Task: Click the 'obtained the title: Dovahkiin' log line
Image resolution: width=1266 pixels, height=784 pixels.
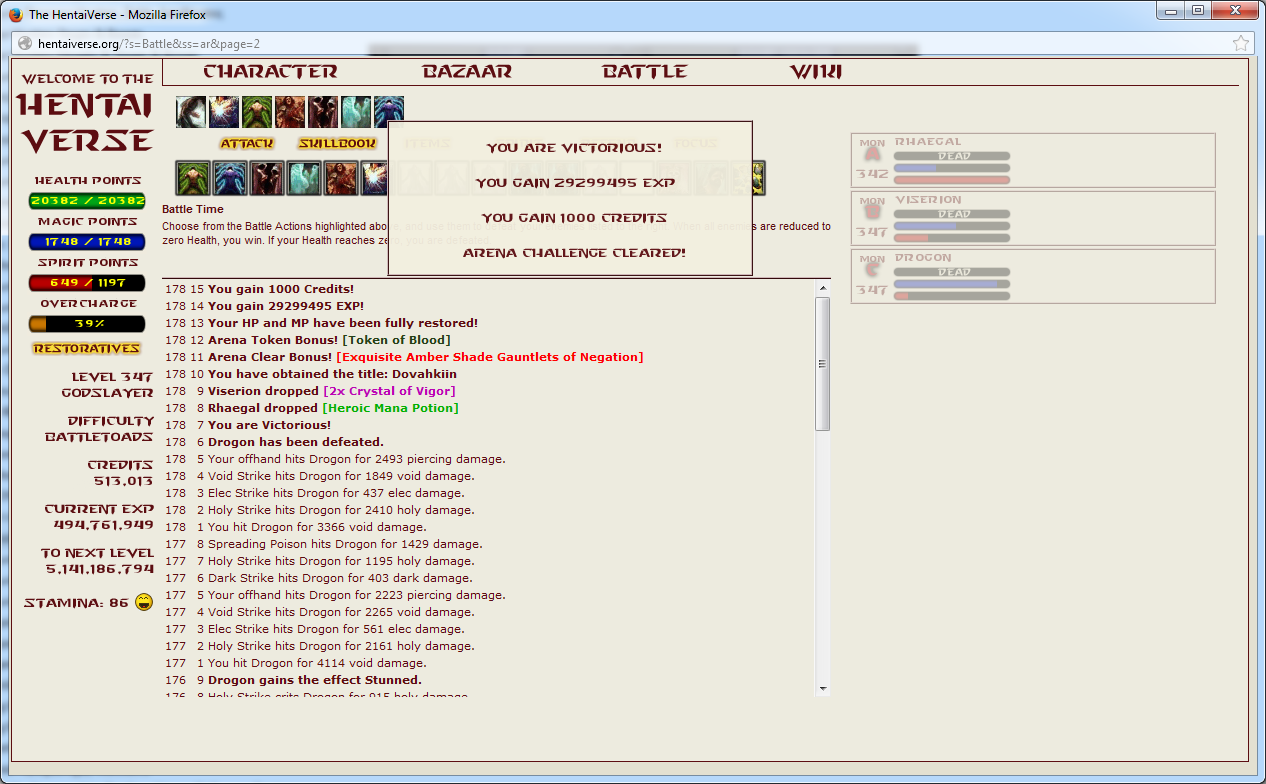Action: click(x=332, y=374)
